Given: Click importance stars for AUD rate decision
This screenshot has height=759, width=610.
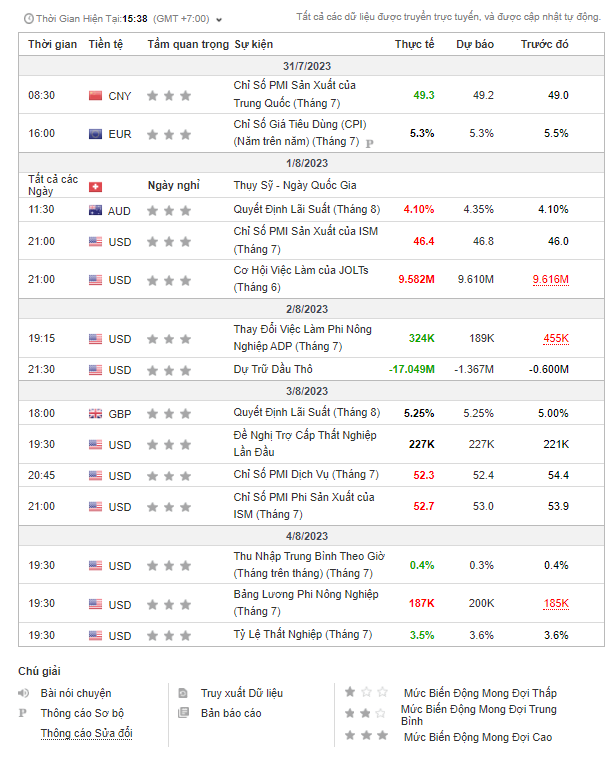Looking at the screenshot, I should (168, 210).
